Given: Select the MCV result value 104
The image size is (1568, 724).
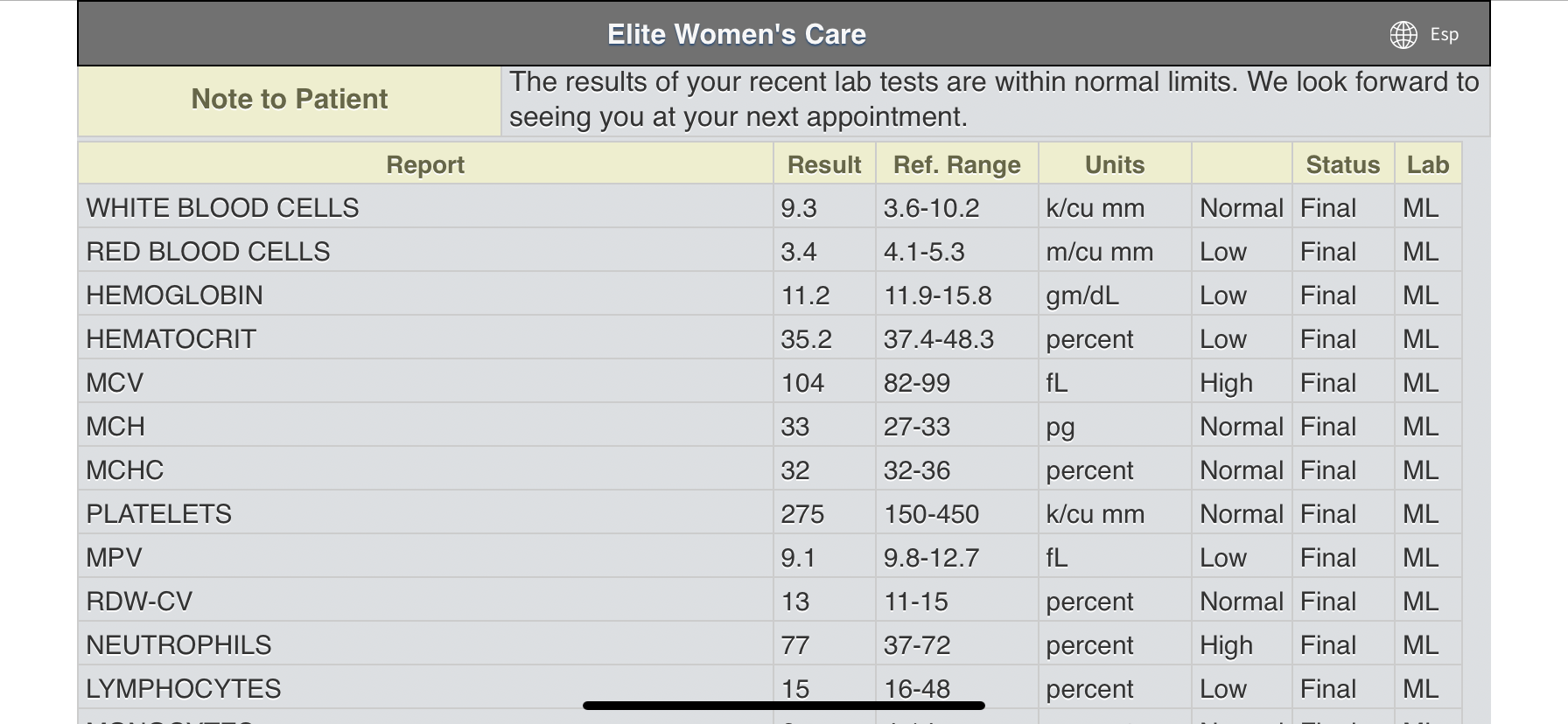Looking at the screenshot, I should click(x=802, y=383).
